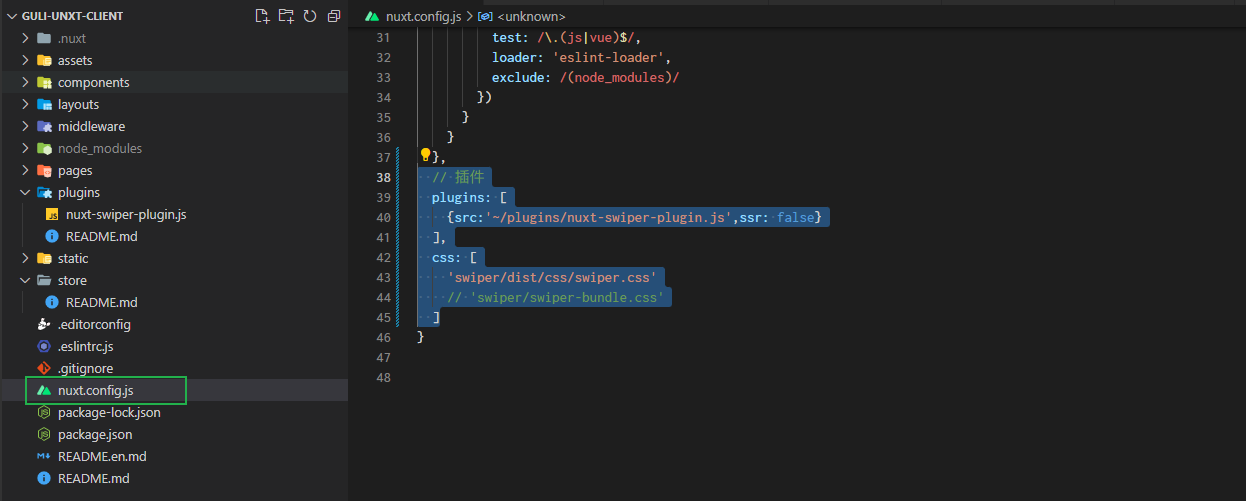The height and width of the screenshot is (501, 1246).
Task: Click the New Folder icon in explorer header
Action: pyautogui.click(x=286, y=16)
